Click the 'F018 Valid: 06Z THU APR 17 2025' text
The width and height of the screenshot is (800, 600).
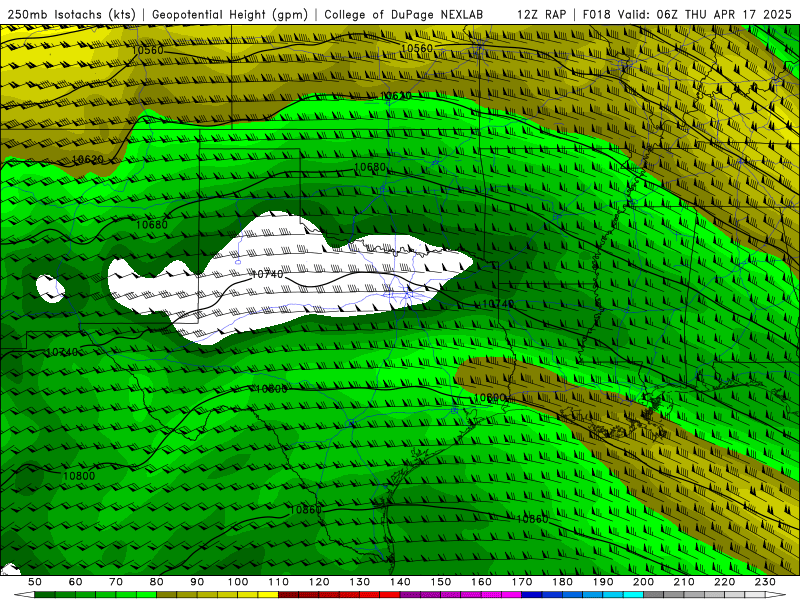[687, 14]
